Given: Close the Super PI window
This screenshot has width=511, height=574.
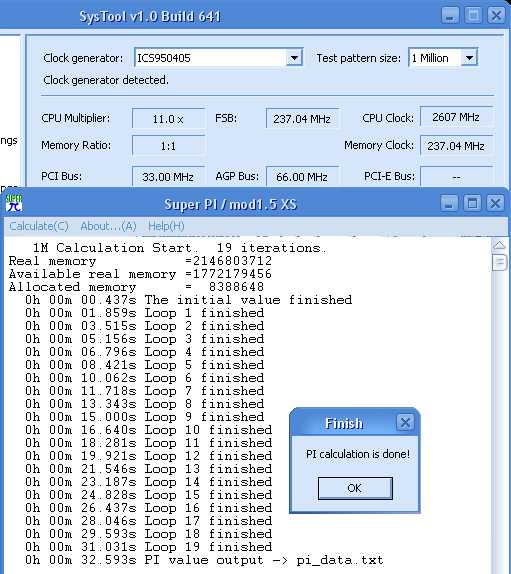Looking at the screenshot, I should point(495,203).
